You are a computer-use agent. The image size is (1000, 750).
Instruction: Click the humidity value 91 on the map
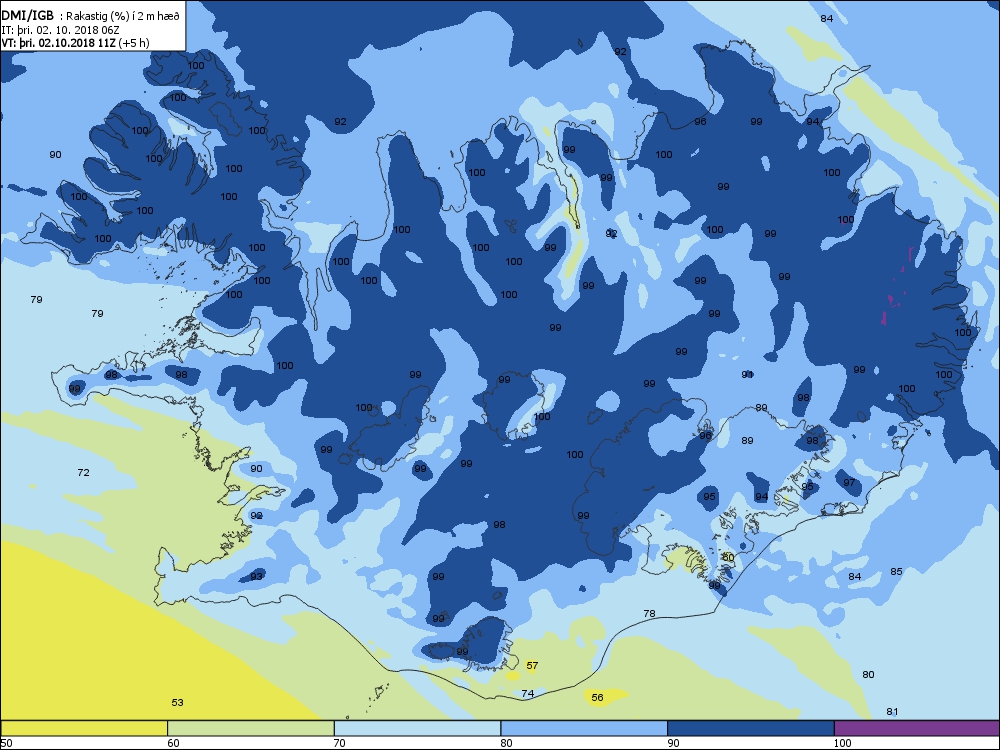(747, 374)
